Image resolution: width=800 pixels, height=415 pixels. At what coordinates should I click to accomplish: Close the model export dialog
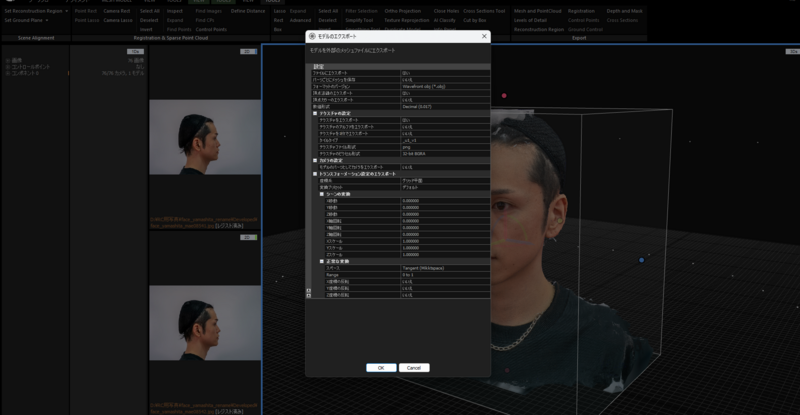484,36
